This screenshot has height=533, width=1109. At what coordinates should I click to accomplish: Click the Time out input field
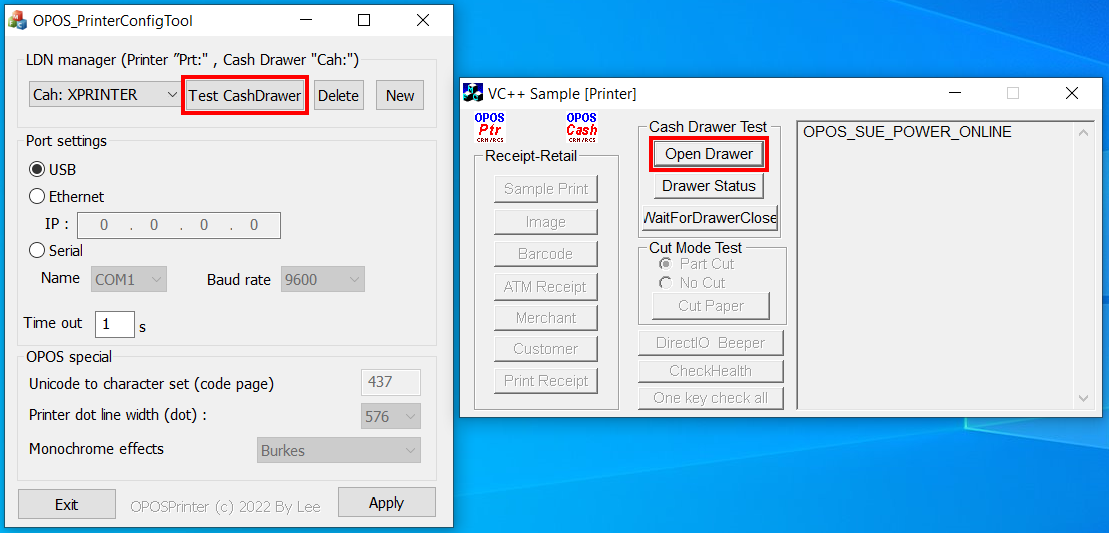coord(114,324)
